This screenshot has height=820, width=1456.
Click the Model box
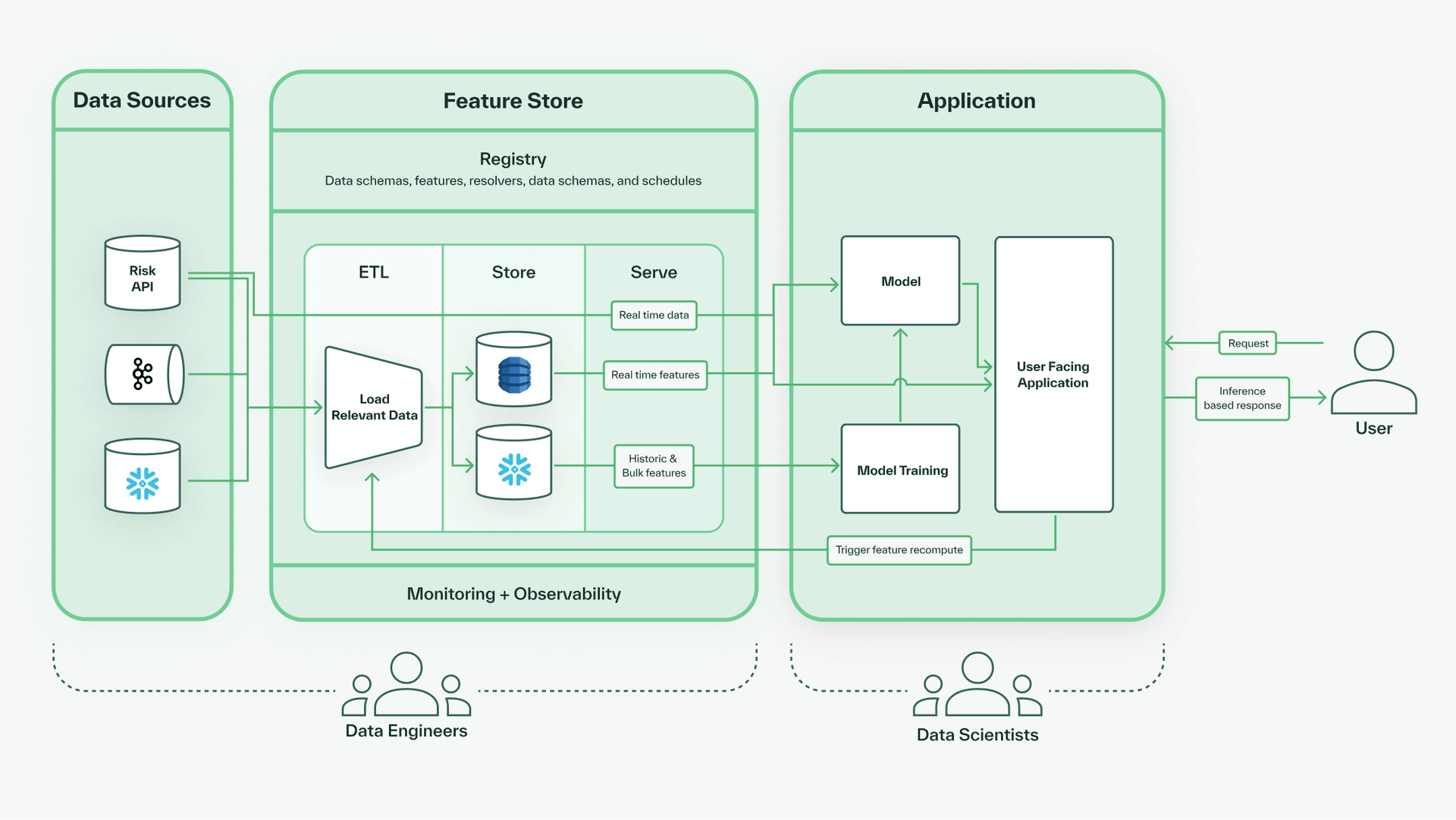click(x=900, y=281)
